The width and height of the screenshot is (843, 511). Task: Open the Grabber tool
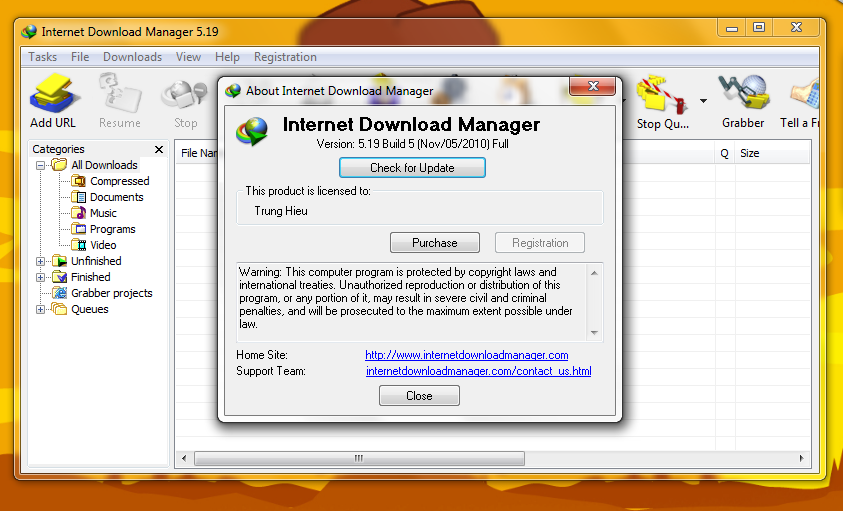(743, 93)
